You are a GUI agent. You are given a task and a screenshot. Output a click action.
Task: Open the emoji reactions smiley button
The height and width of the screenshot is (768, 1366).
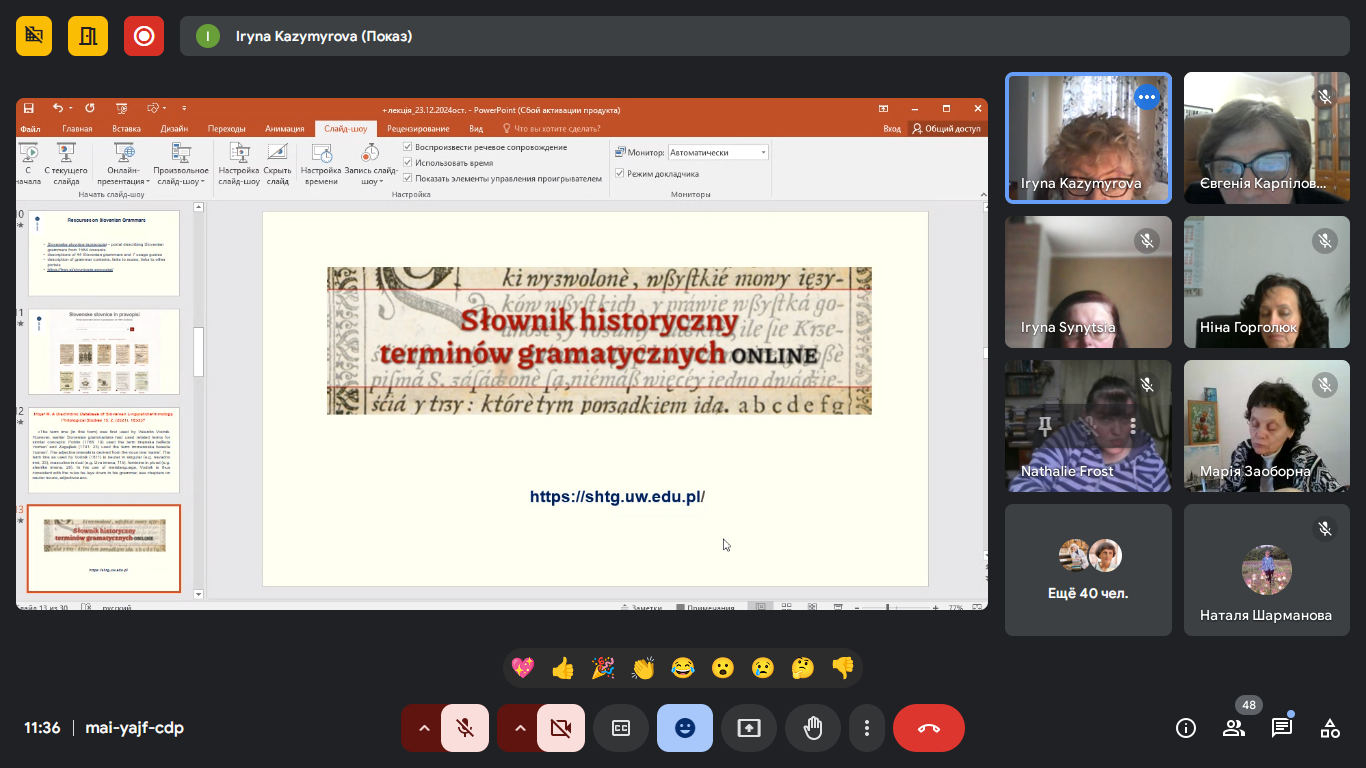685,728
